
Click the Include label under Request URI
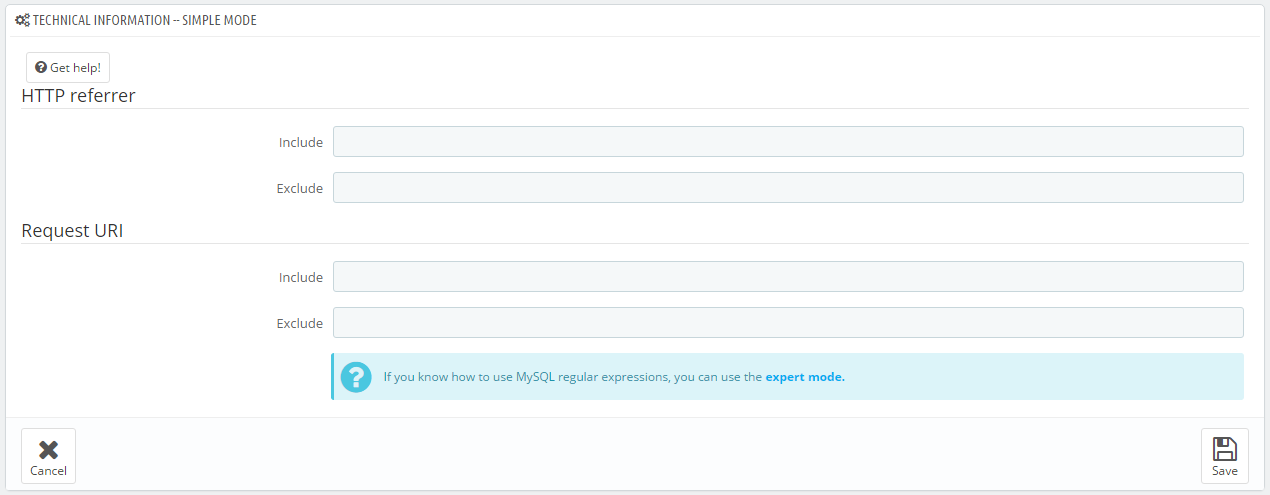301,277
